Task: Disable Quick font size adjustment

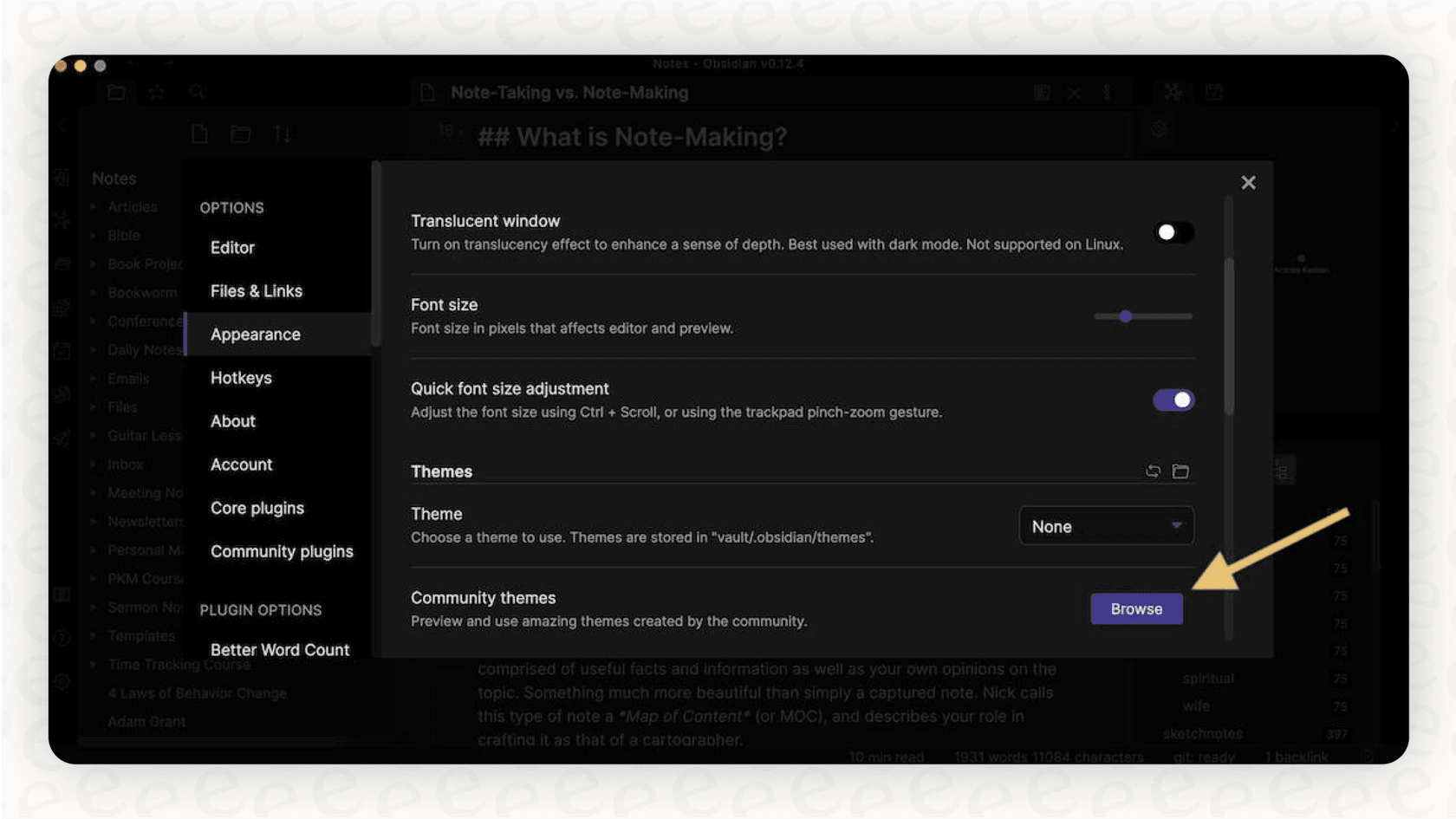Action: click(1173, 400)
